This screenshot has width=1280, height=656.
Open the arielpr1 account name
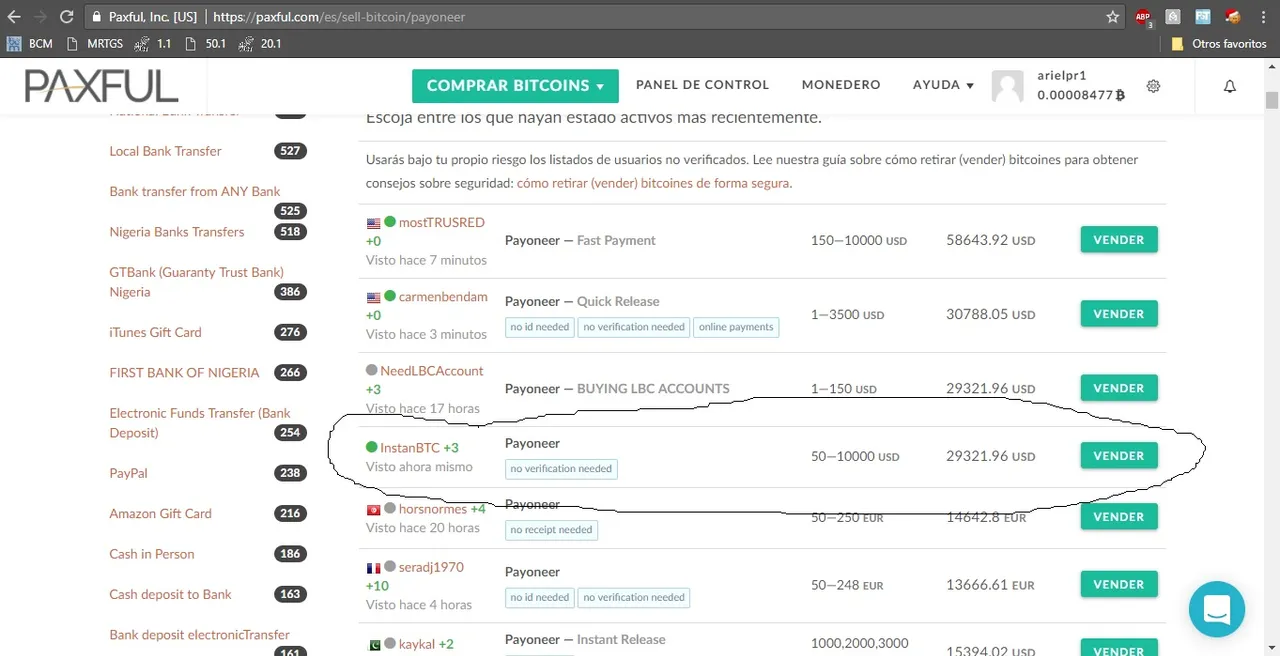1062,76
